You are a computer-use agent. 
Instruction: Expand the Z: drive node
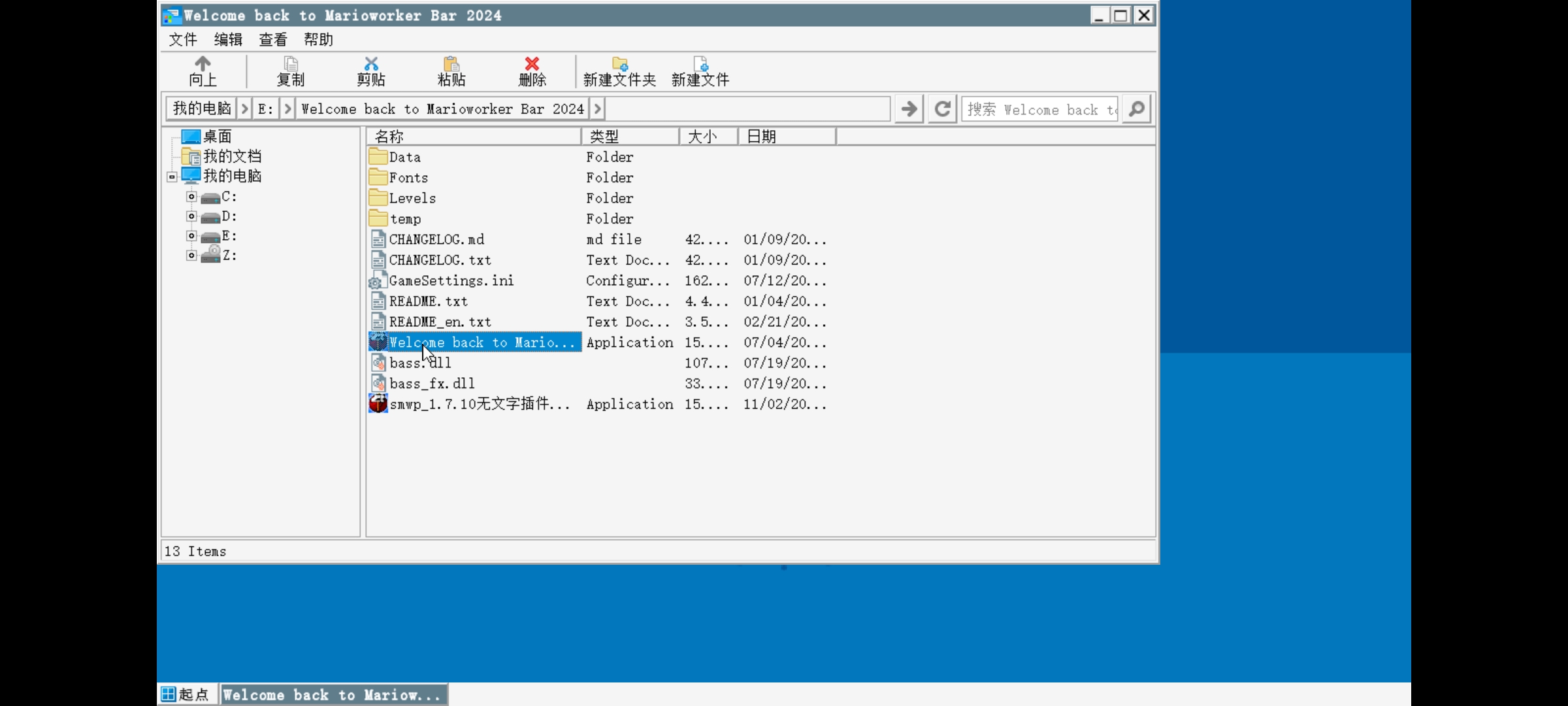pos(191,255)
